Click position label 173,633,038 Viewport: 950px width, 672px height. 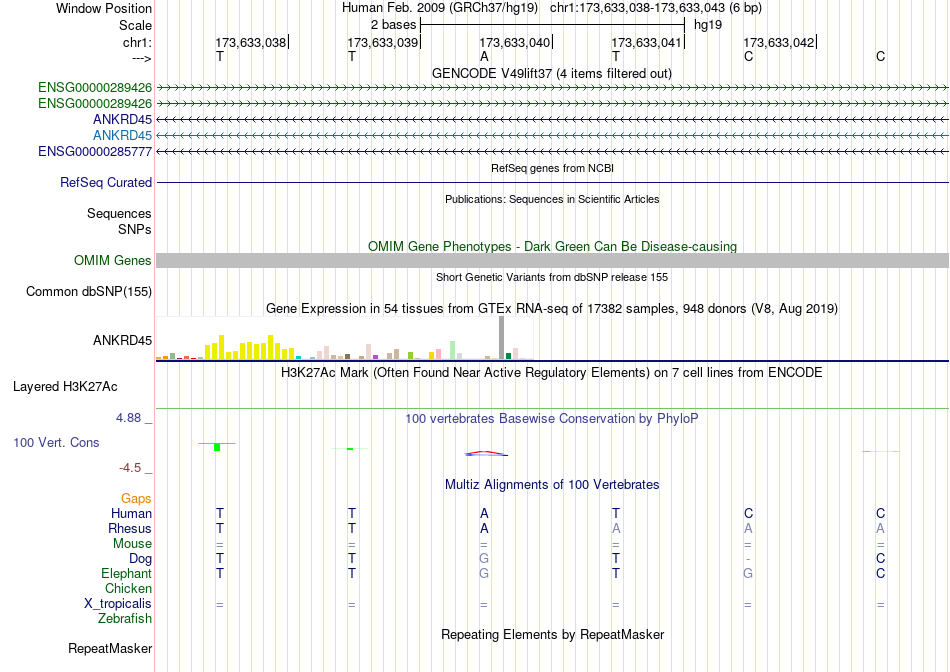(250, 42)
